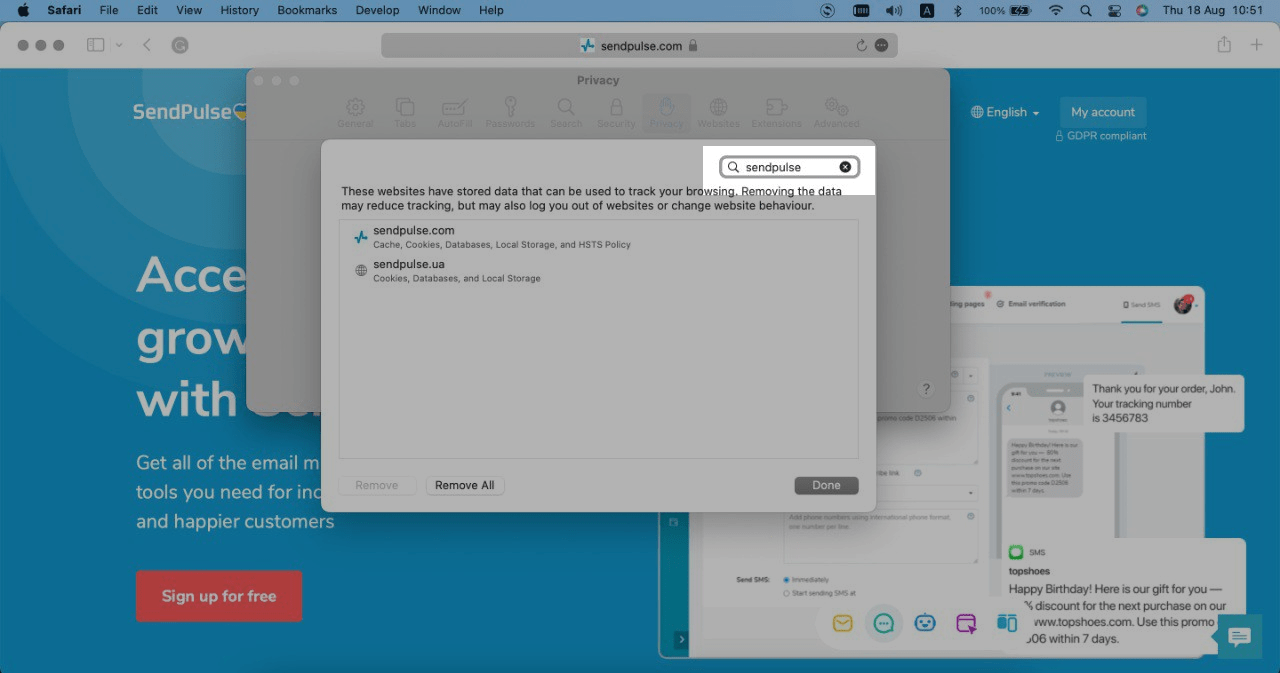Click the greyed-out Remove button
1280x673 pixels.
377,485
